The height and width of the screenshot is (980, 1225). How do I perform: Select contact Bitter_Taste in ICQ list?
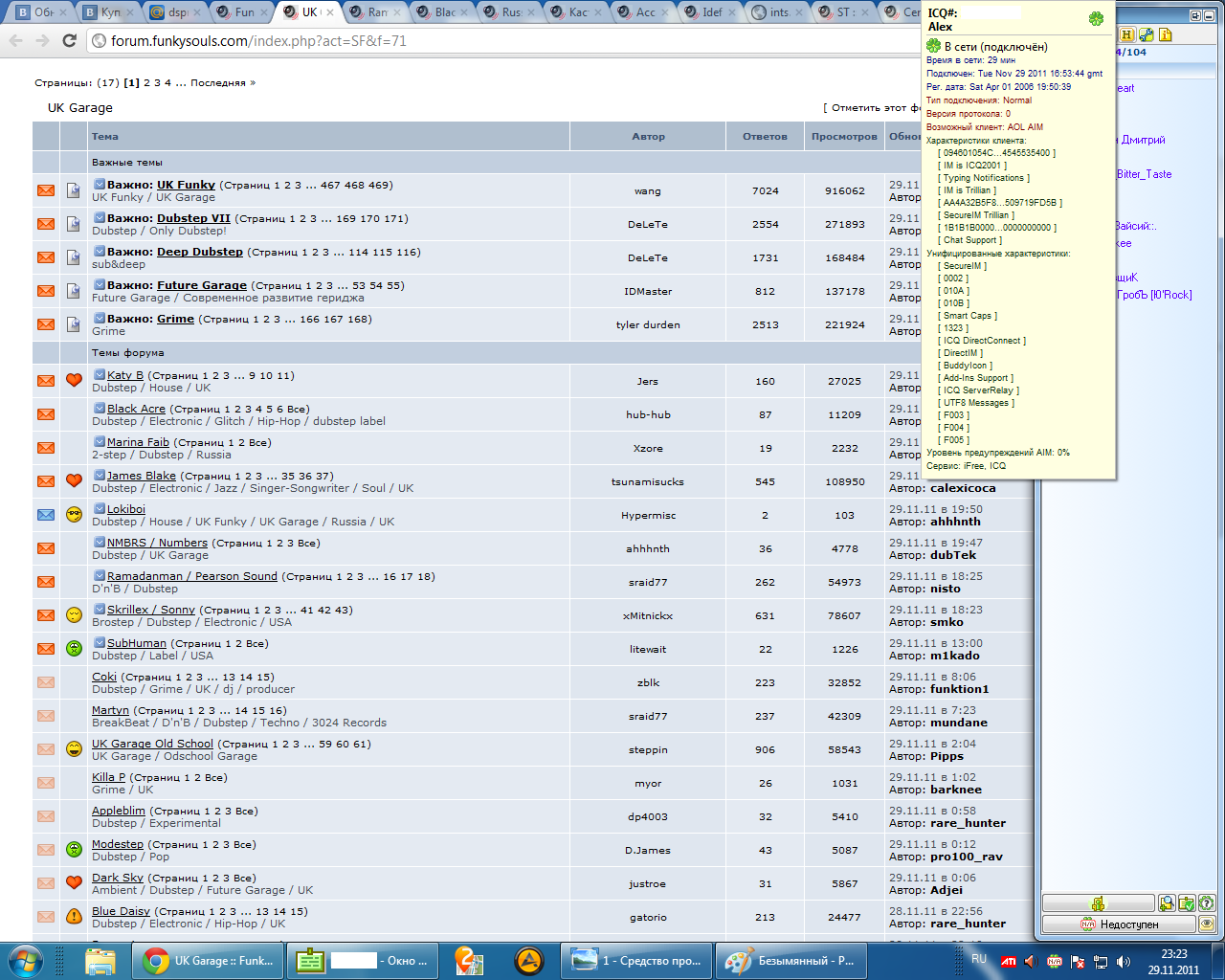(x=1144, y=174)
